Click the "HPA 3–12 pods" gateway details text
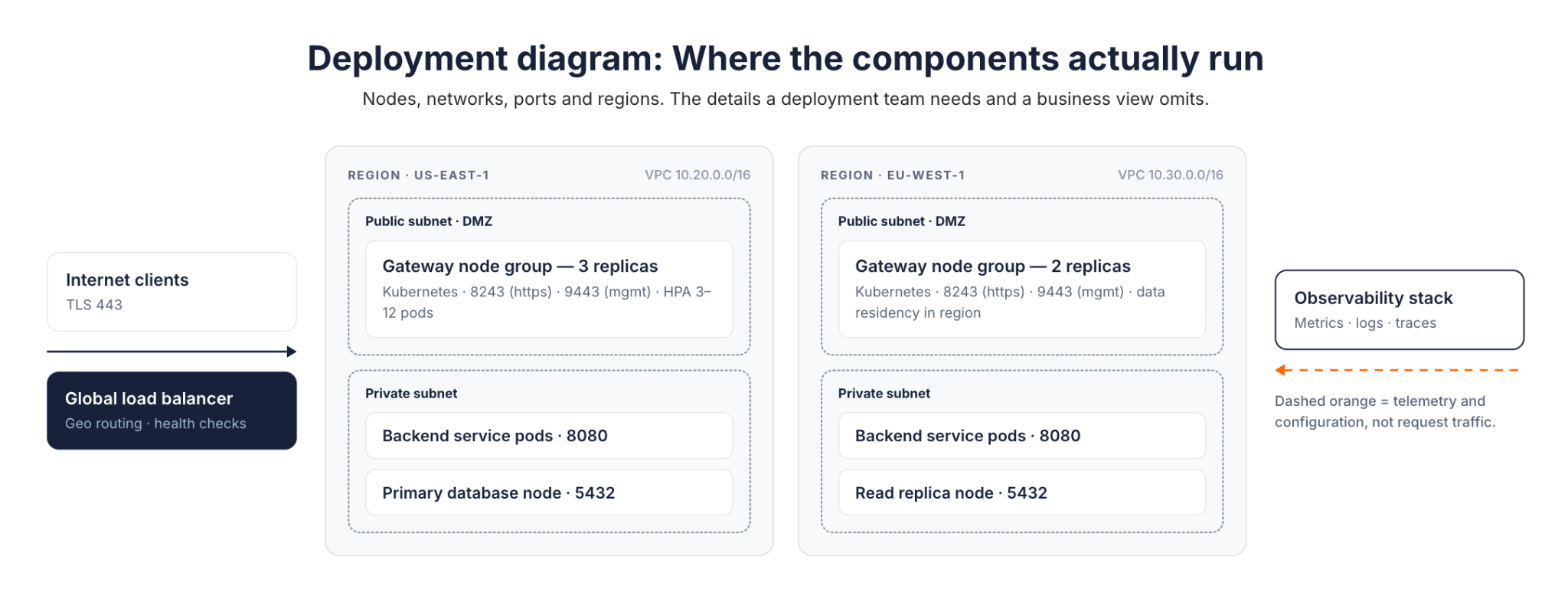Screen dimensions: 1568x589 pyautogui.click(x=547, y=303)
